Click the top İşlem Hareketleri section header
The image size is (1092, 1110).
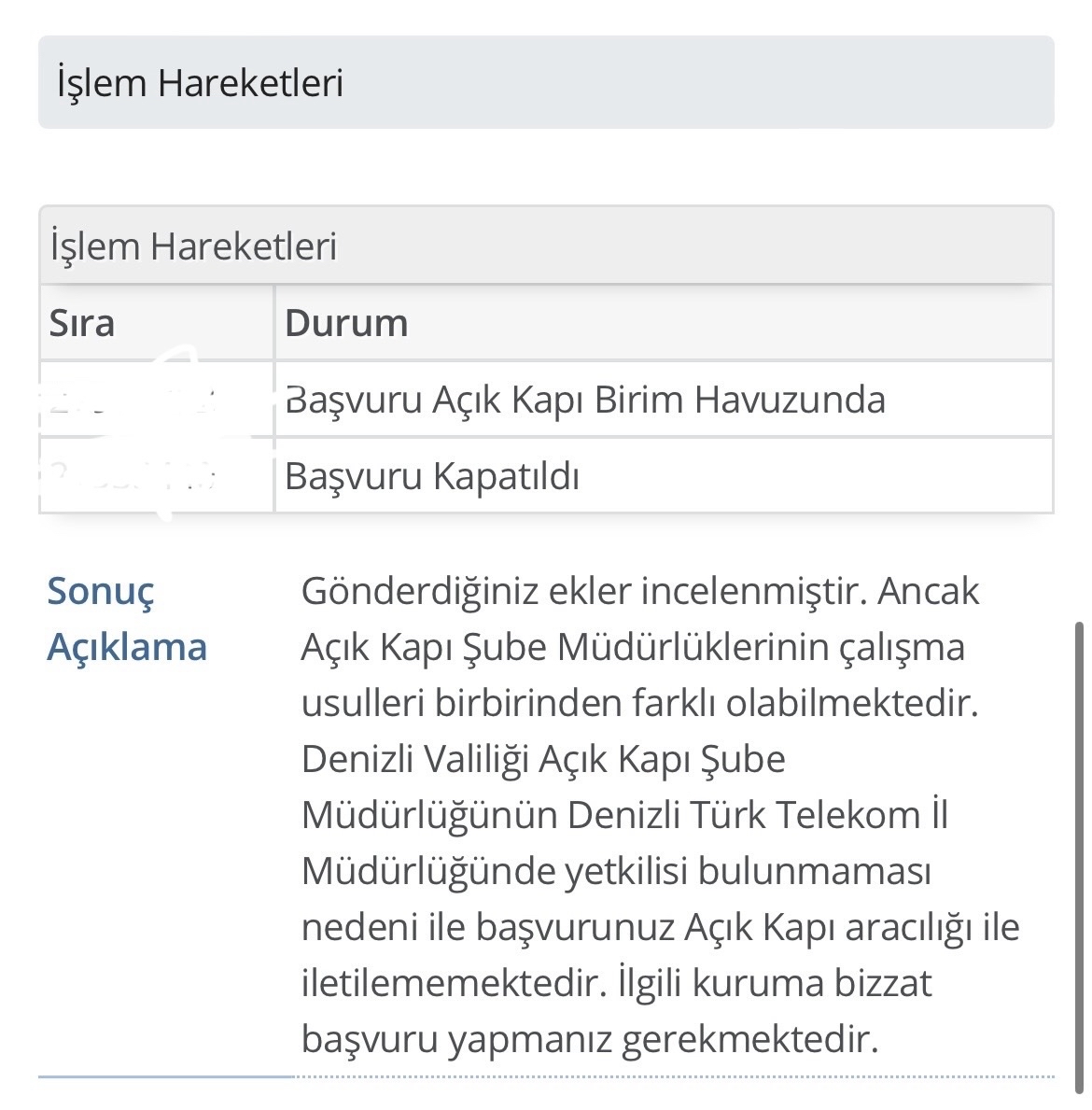pyautogui.click(x=546, y=82)
